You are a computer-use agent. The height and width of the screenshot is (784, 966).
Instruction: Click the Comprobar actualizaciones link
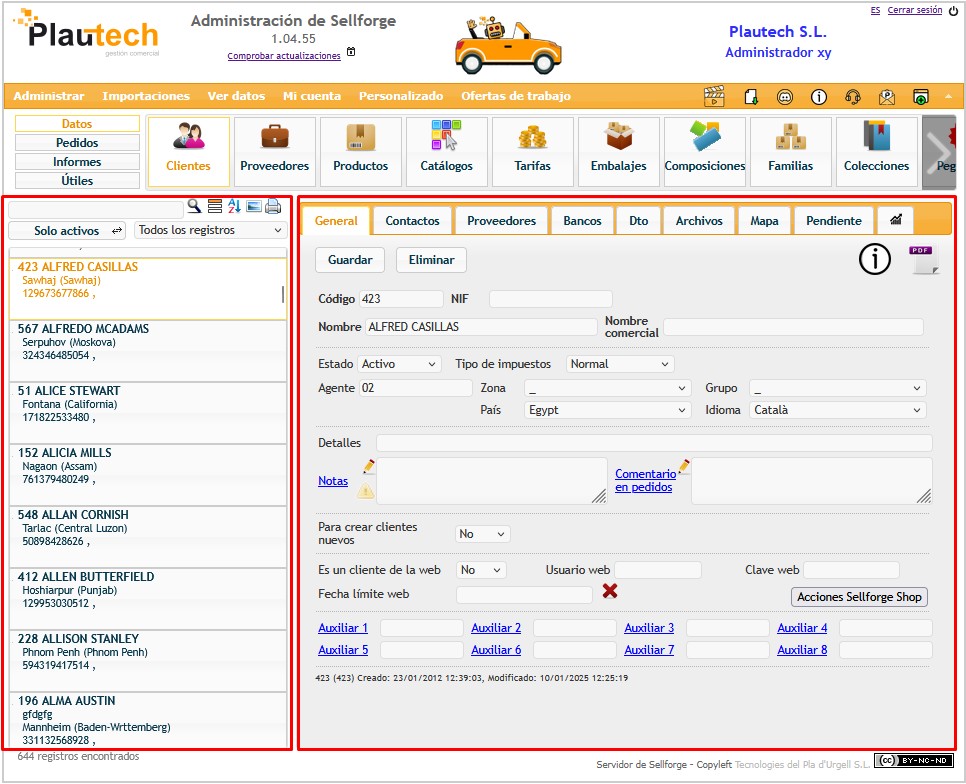(x=284, y=56)
